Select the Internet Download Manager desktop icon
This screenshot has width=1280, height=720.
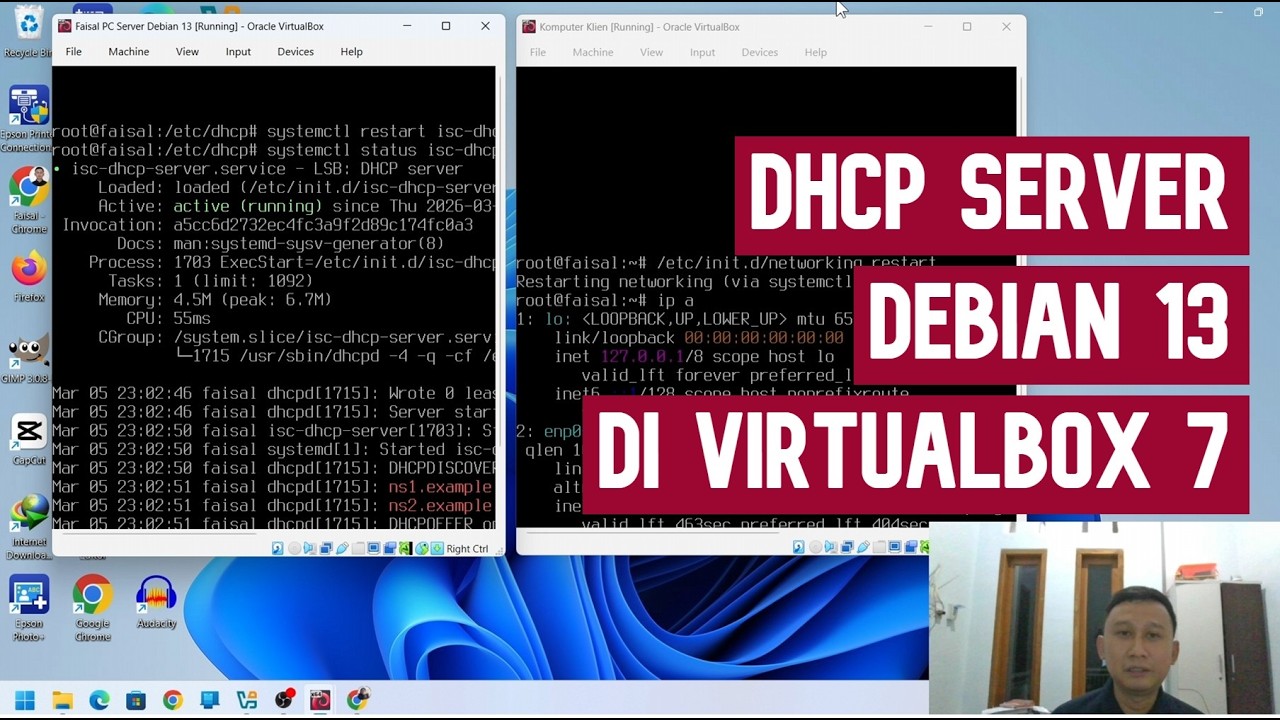(x=29, y=527)
